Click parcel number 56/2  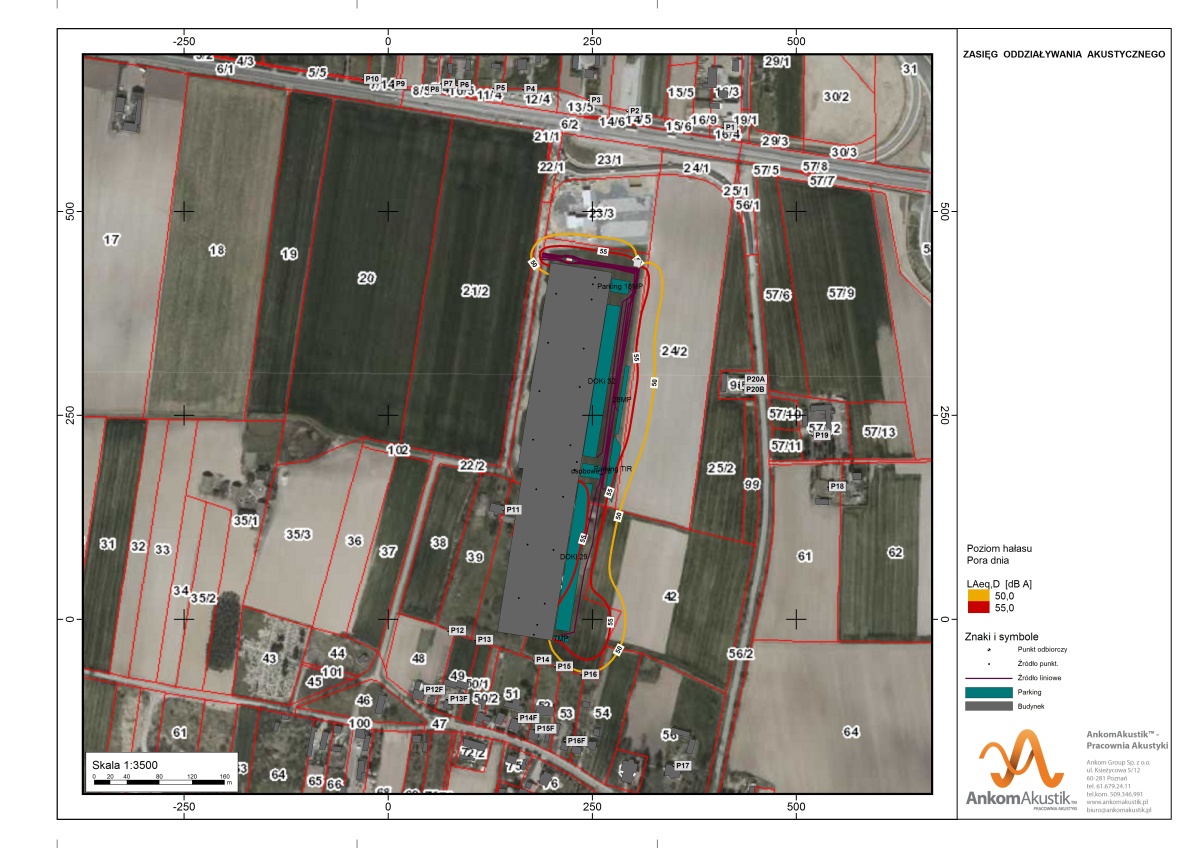coord(740,654)
